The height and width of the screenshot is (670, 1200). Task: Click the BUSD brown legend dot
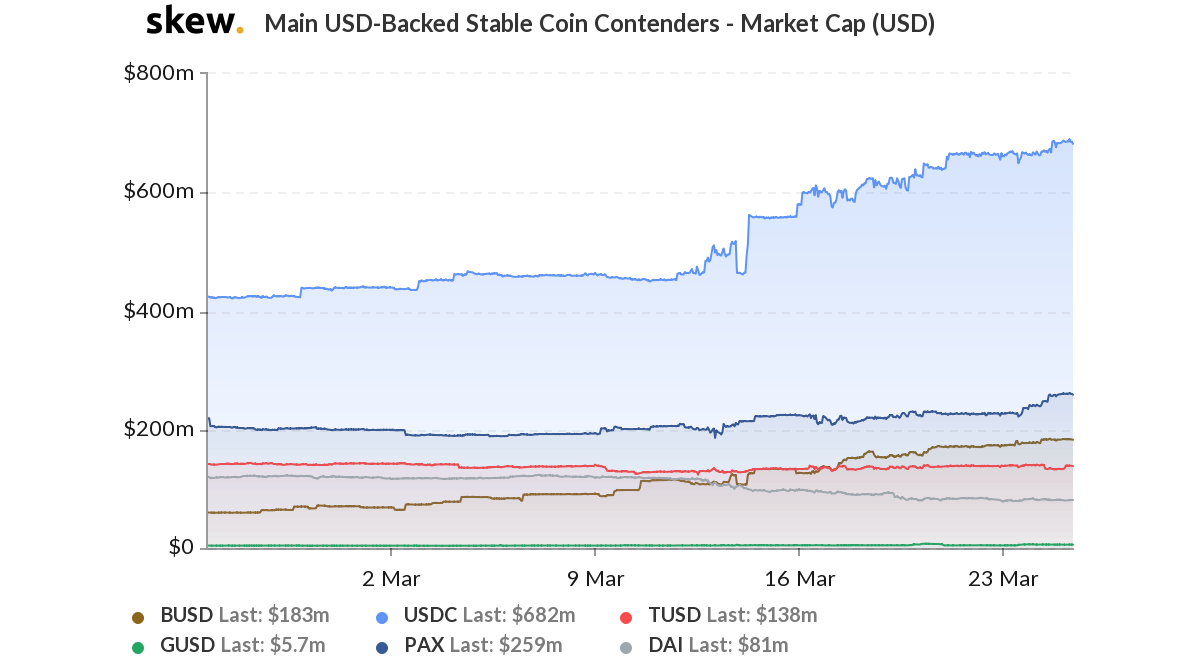click(138, 617)
